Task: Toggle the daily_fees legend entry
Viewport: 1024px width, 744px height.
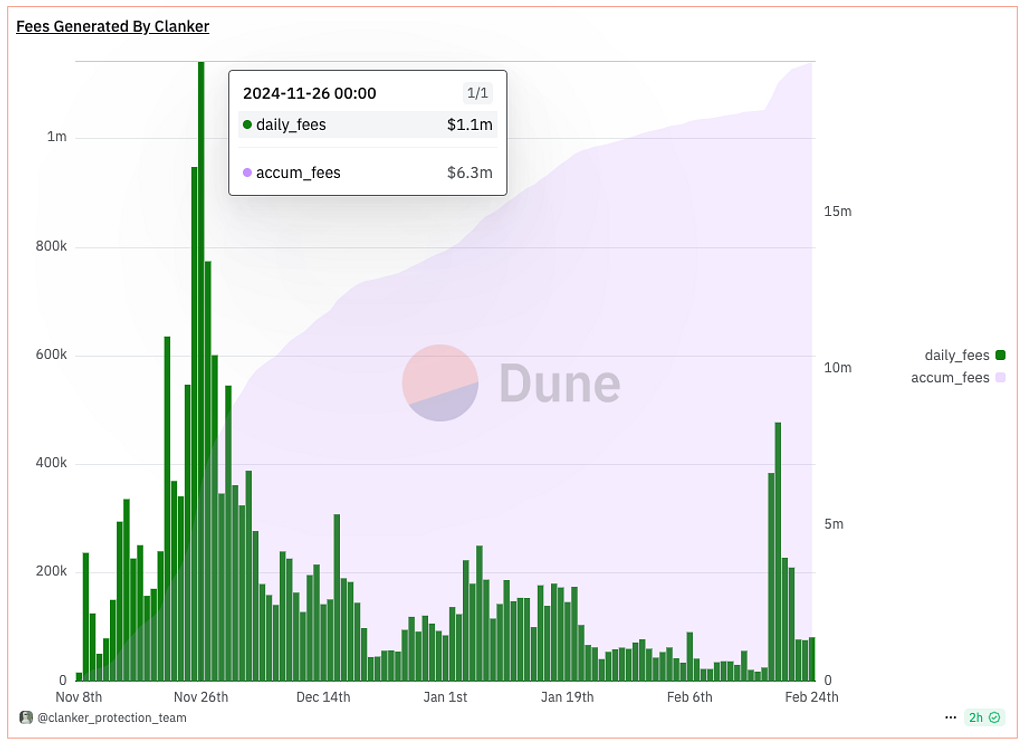Action: click(965, 355)
